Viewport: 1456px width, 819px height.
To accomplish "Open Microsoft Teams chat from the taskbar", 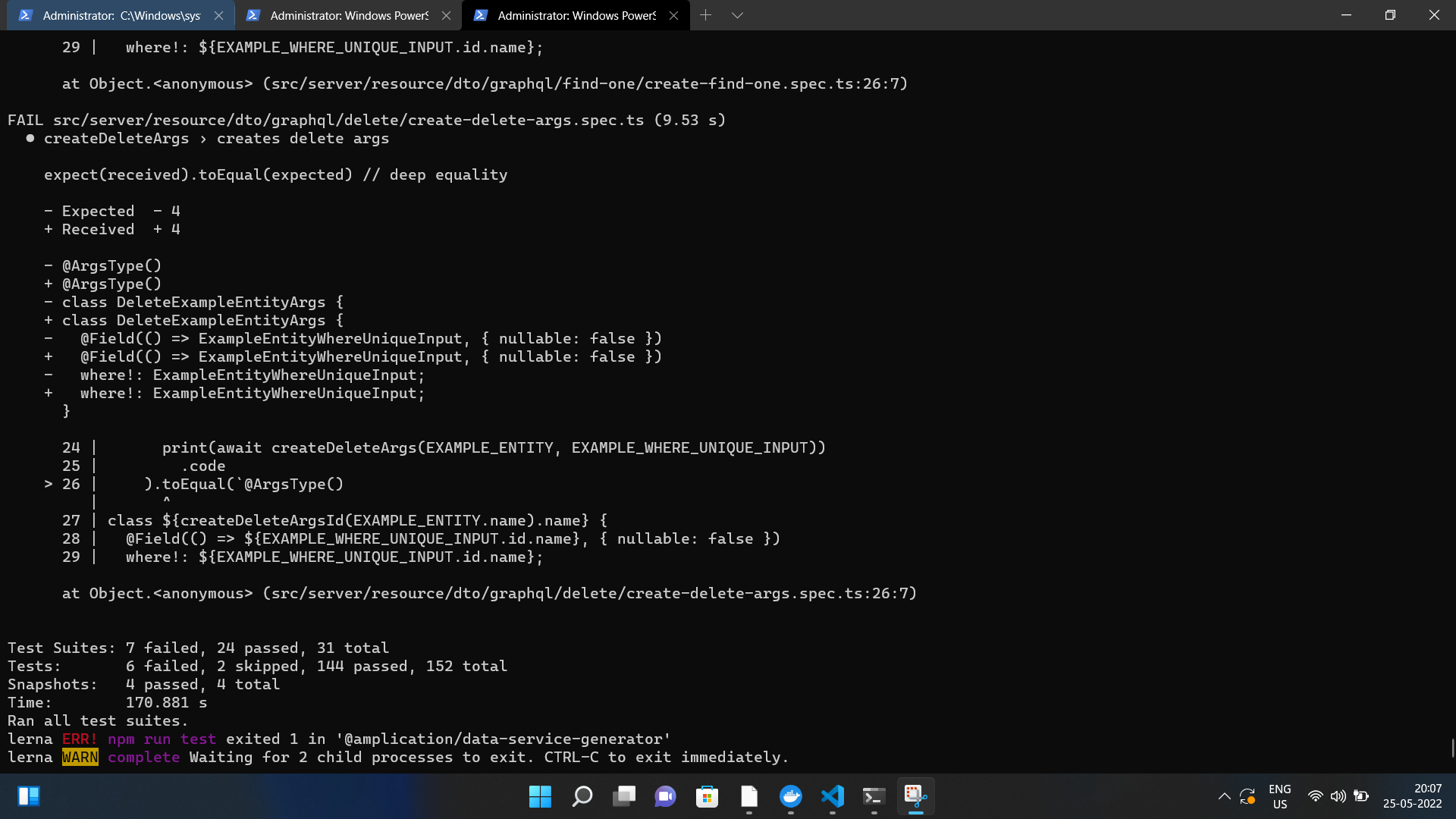I will [x=665, y=796].
